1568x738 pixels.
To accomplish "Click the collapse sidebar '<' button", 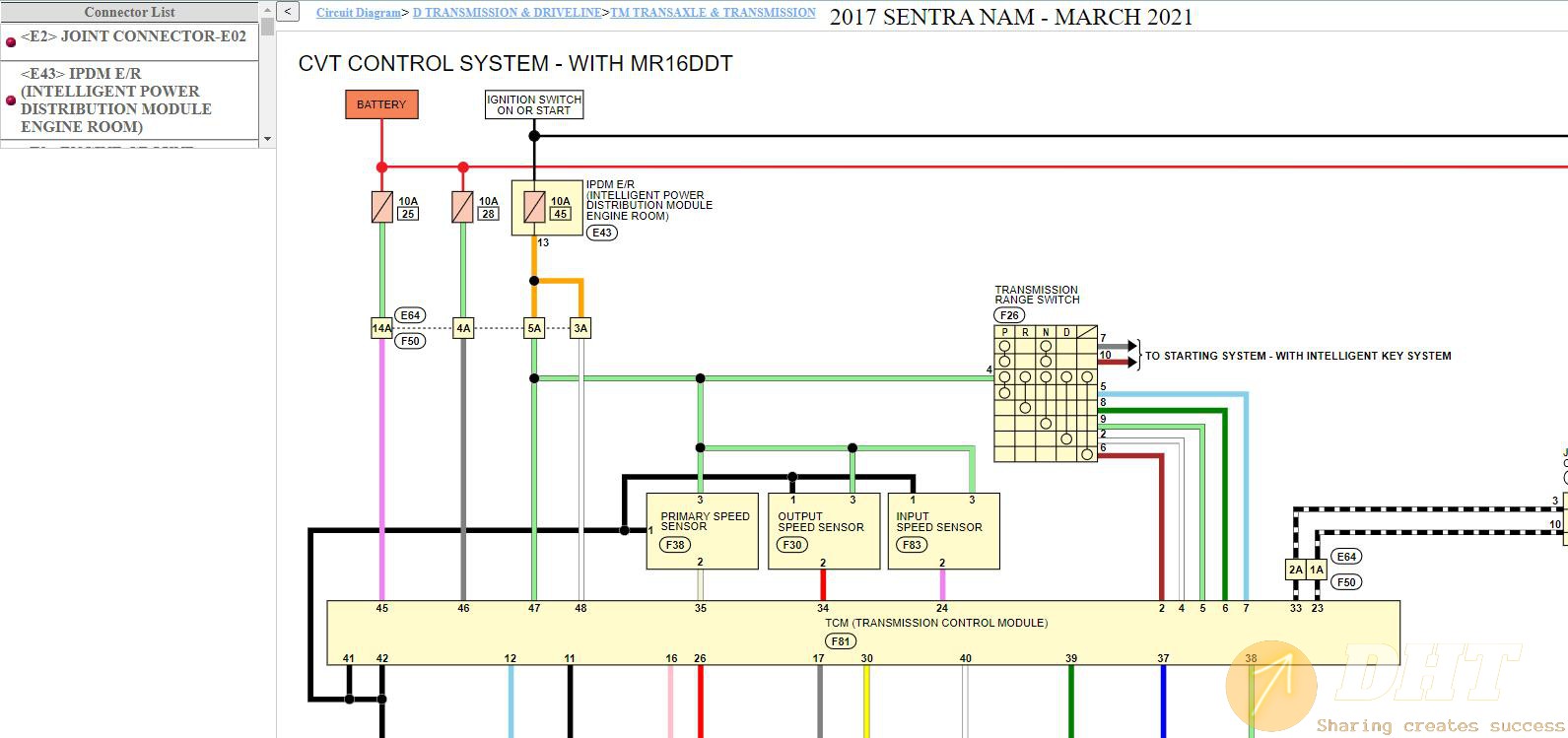I will tap(287, 12).
